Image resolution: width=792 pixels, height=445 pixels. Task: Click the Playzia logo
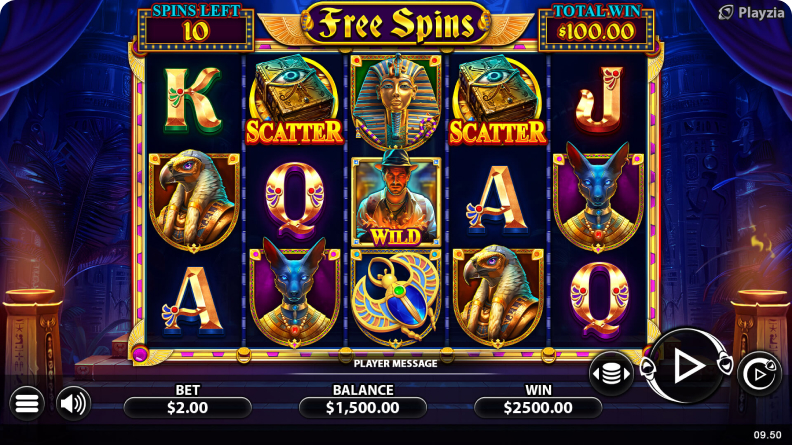(752, 13)
